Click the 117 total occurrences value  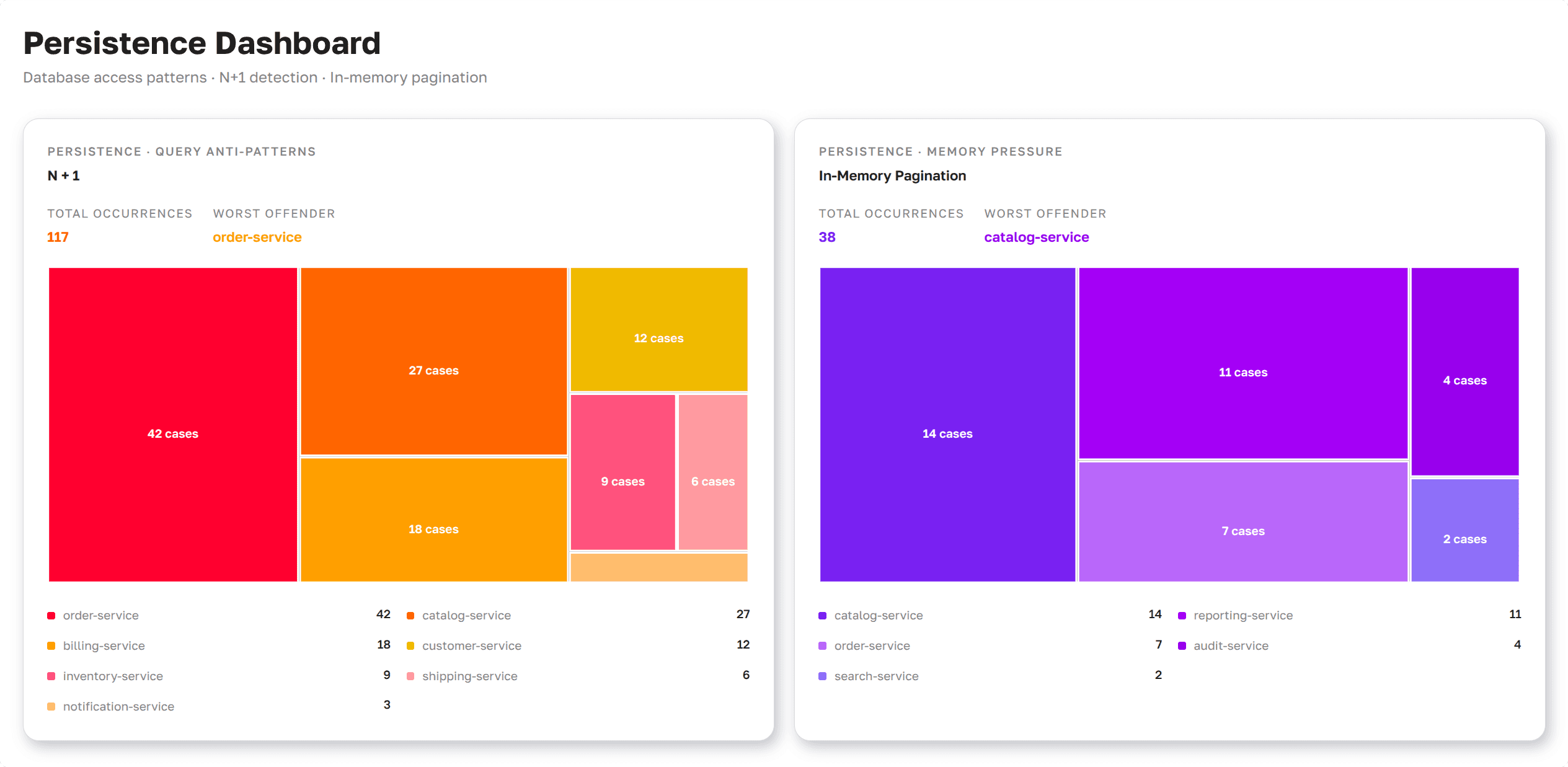coord(58,237)
